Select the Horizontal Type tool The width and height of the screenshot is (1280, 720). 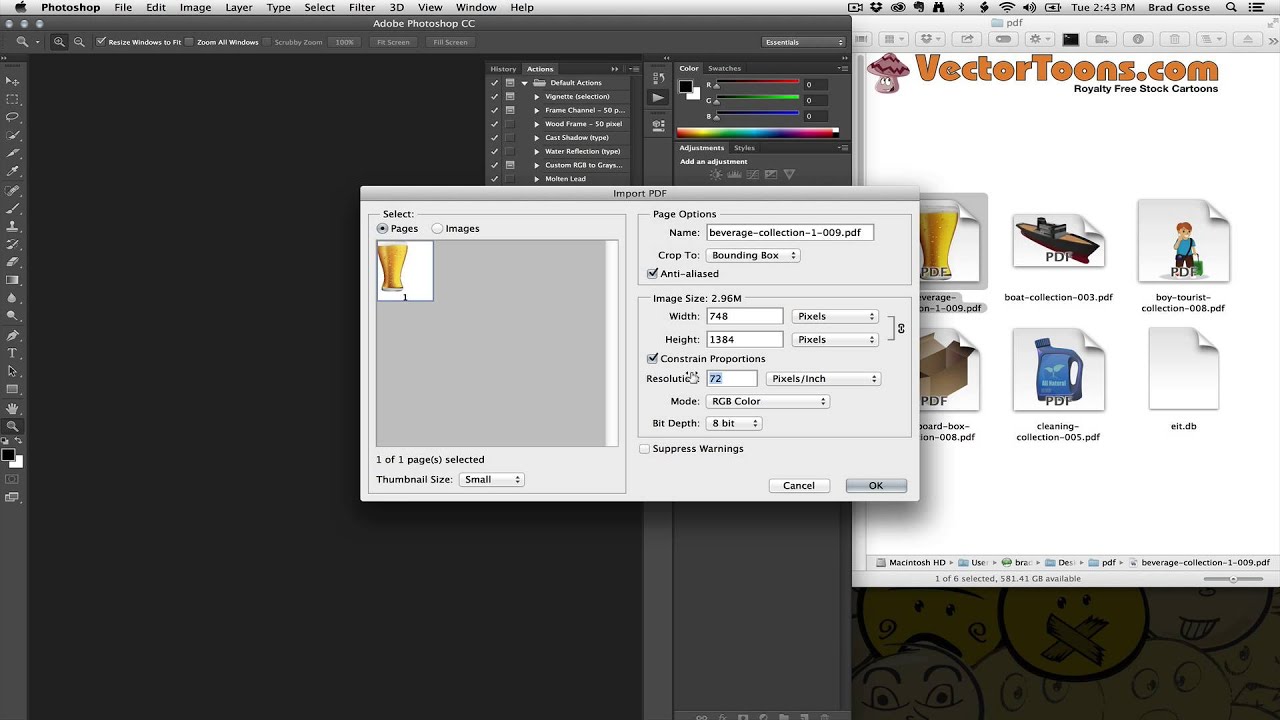pos(13,353)
